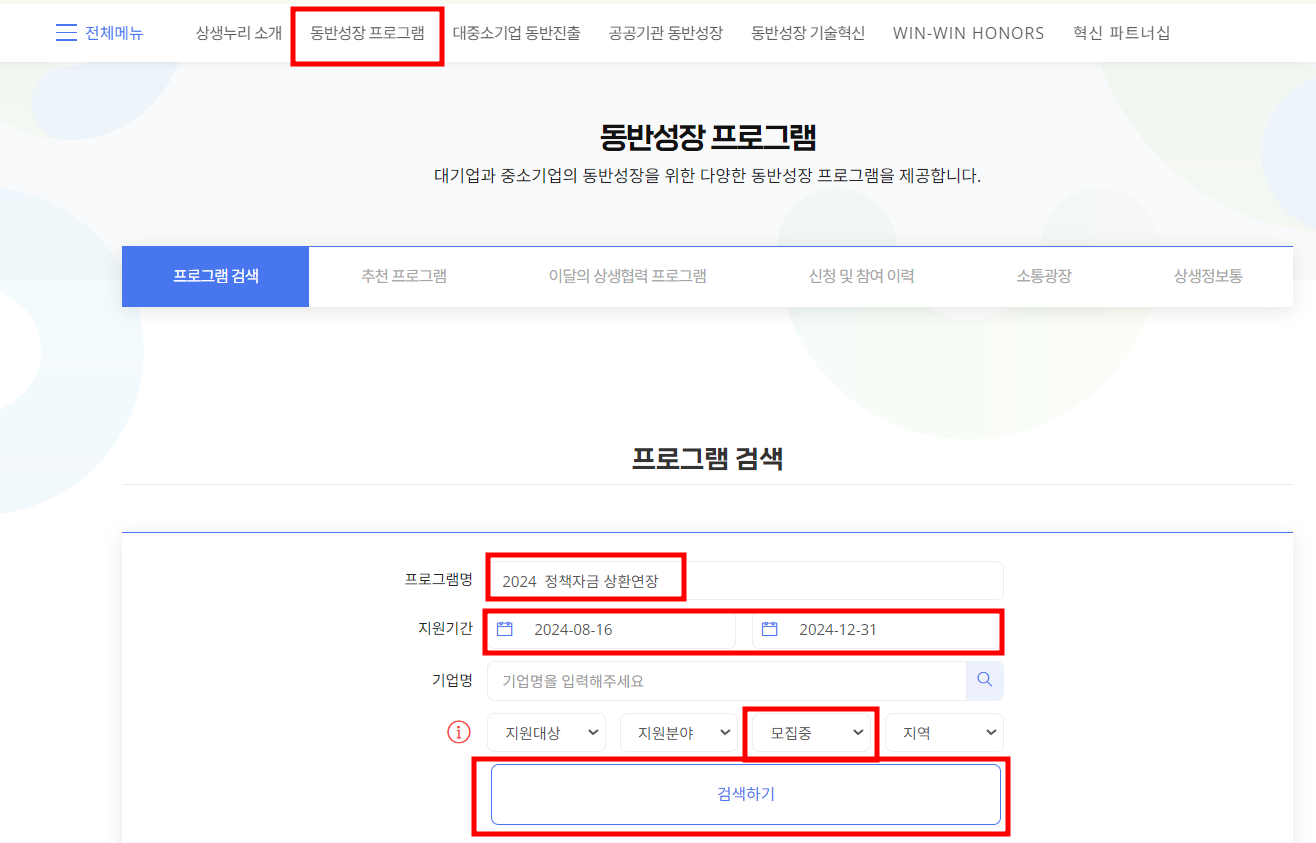The image size is (1316, 843).
Task: Click WIN-WIN HONORS in the navigation bar
Action: (x=967, y=32)
